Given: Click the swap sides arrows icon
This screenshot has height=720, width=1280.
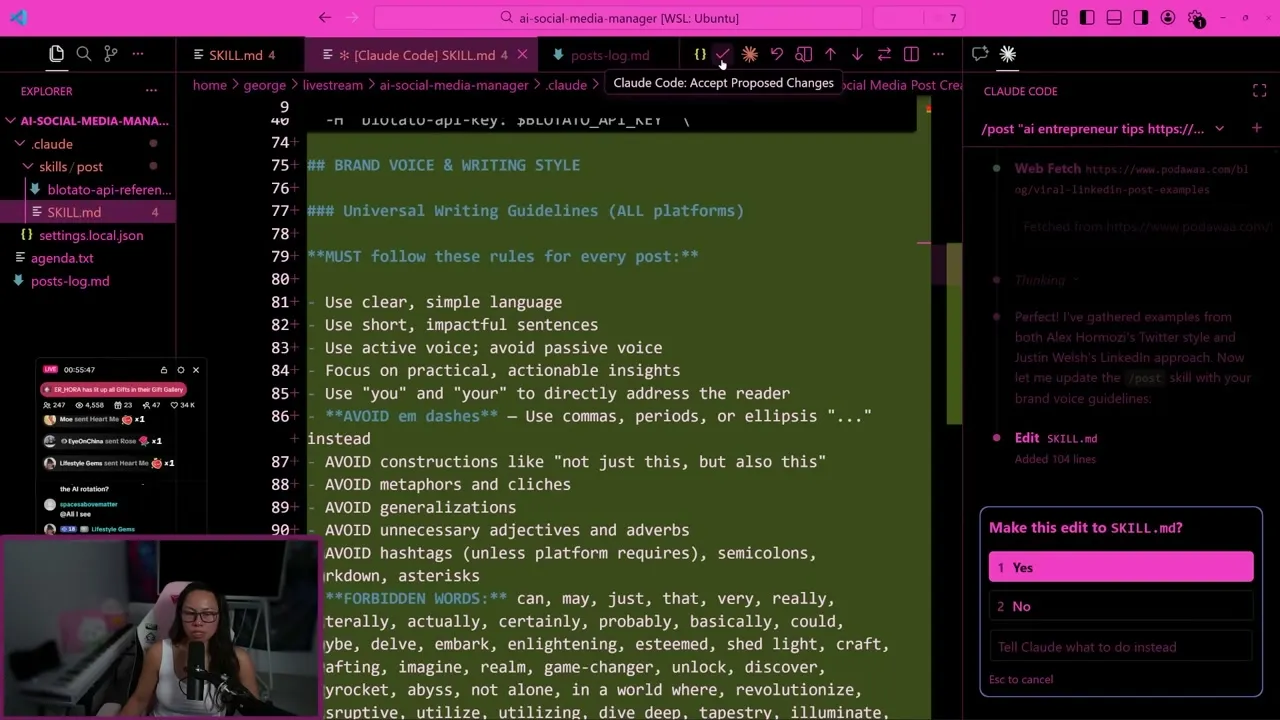Looking at the screenshot, I should [x=884, y=54].
